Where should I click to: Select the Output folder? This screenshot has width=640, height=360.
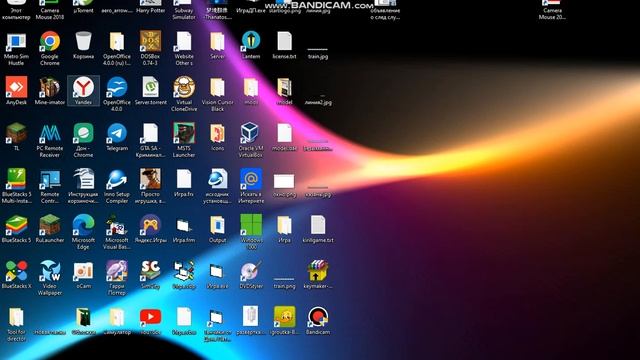[217, 229]
